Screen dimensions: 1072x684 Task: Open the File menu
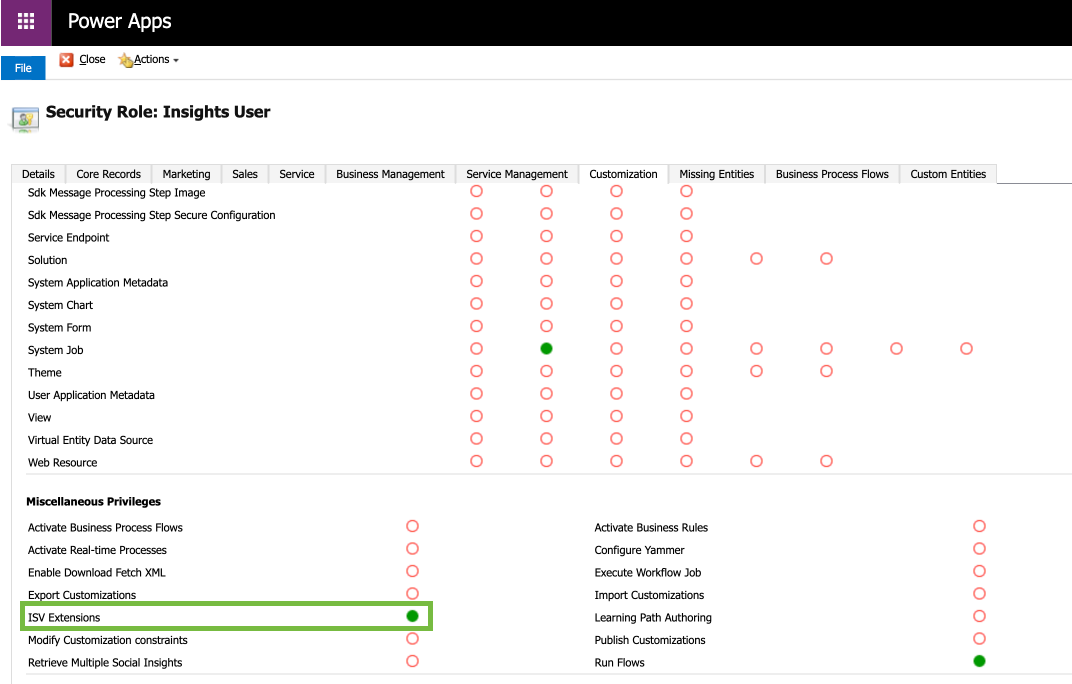pyautogui.click(x=23, y=68)
